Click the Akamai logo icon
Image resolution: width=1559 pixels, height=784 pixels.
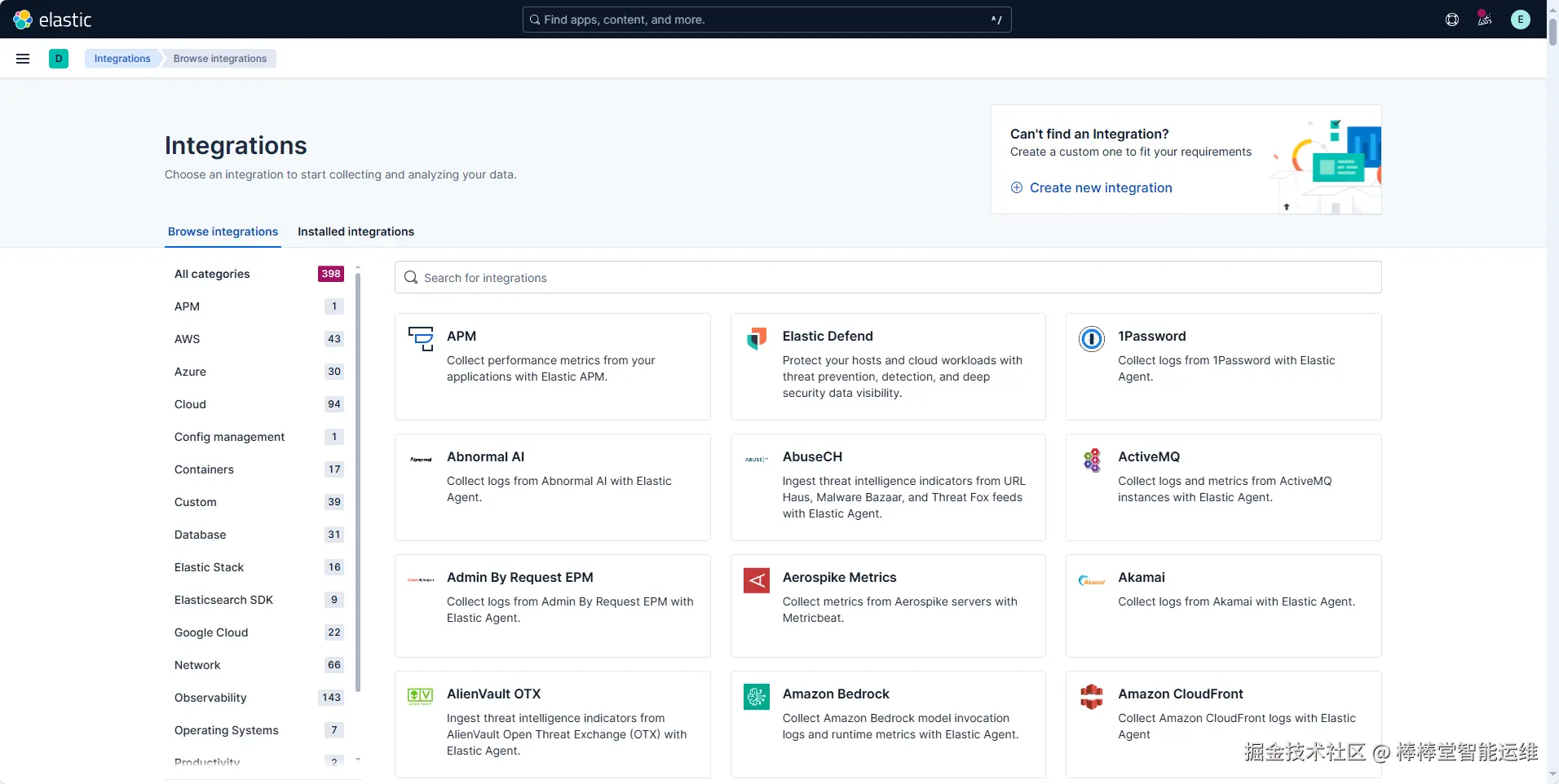click(x=1092, y=580)
